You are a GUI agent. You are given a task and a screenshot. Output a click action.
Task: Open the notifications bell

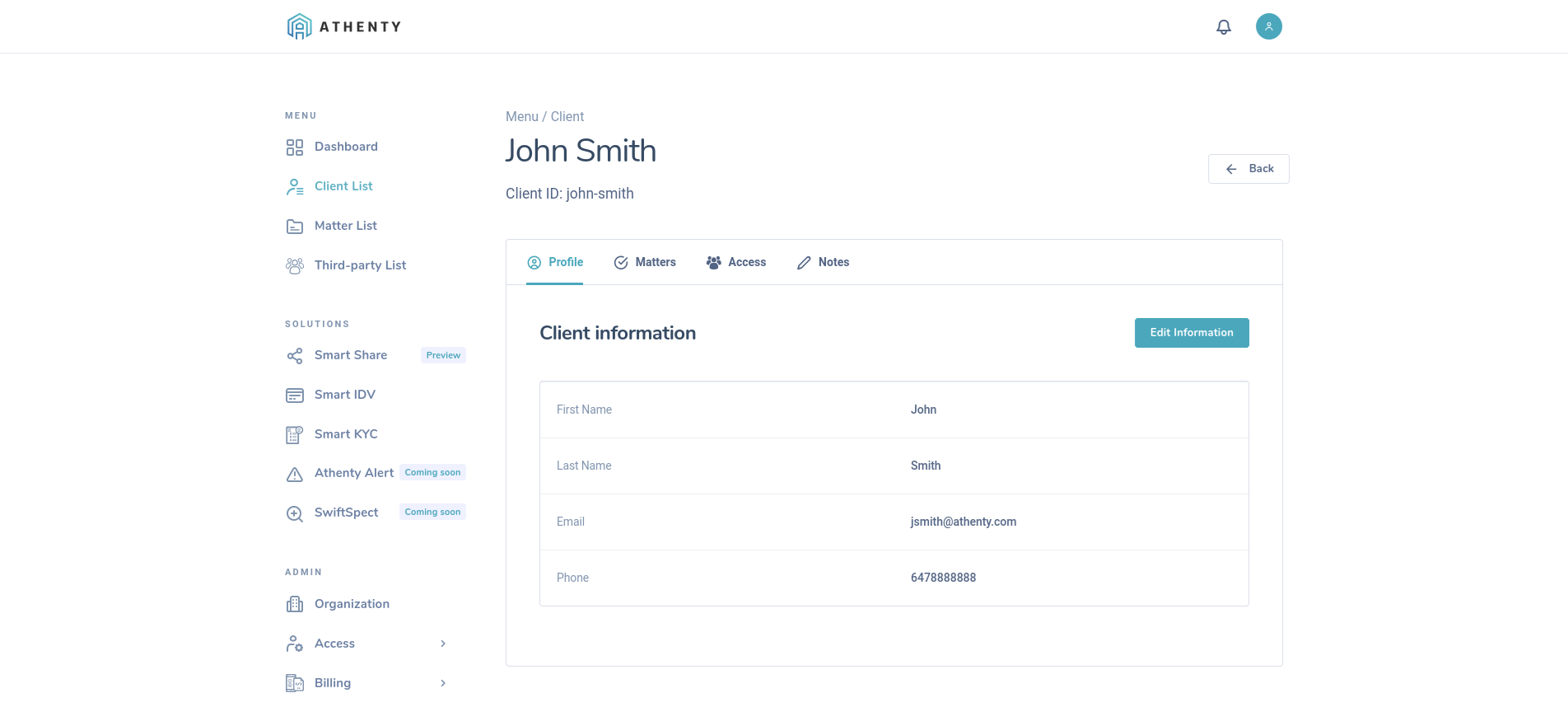(1224, 27)
